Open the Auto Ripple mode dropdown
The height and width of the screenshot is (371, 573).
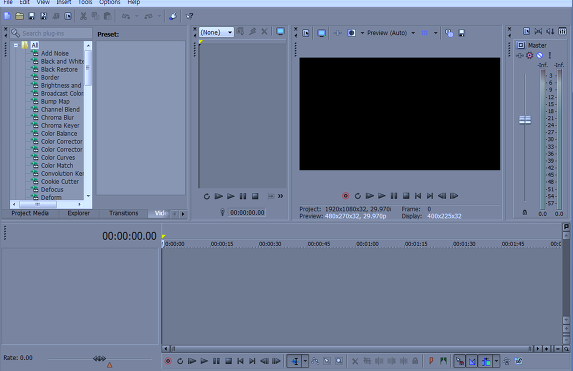496,361
